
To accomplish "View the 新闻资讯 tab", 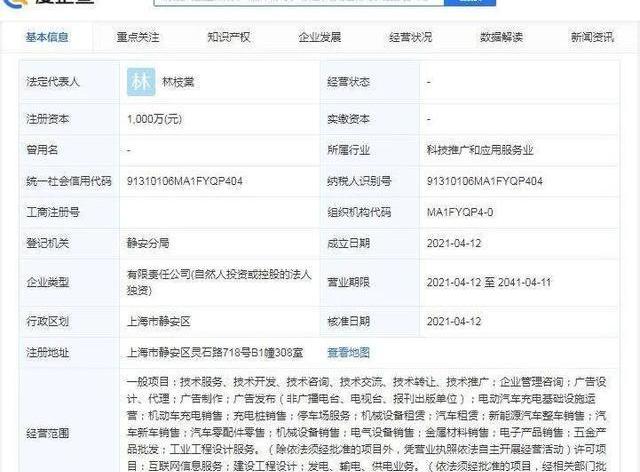I will (592, 37).
